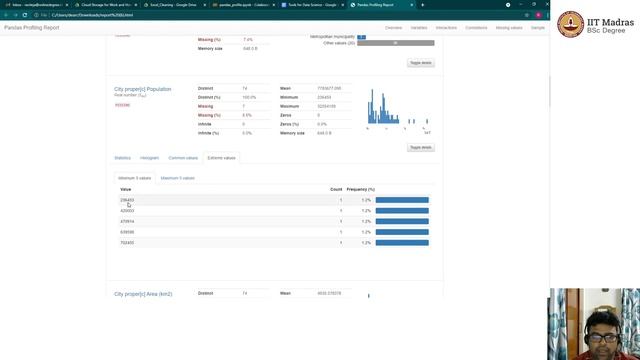Click the Count column header

pos(336,189)
